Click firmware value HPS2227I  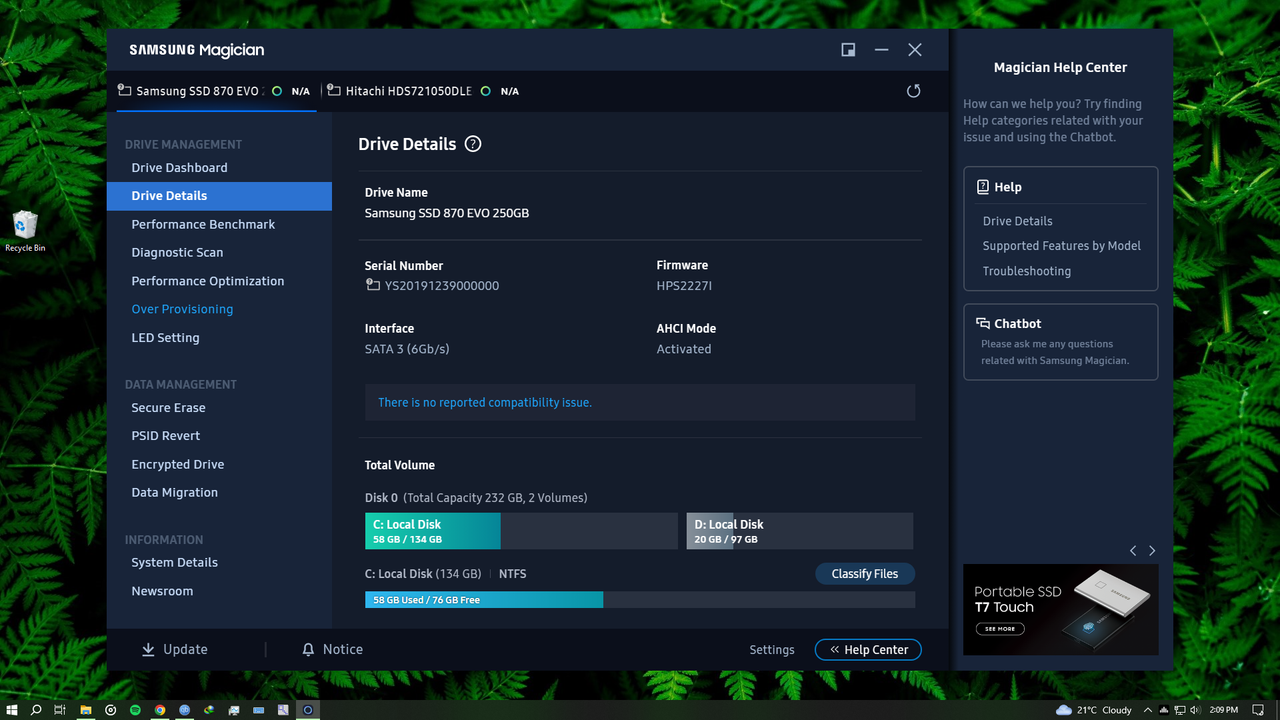tap(684, 286)
